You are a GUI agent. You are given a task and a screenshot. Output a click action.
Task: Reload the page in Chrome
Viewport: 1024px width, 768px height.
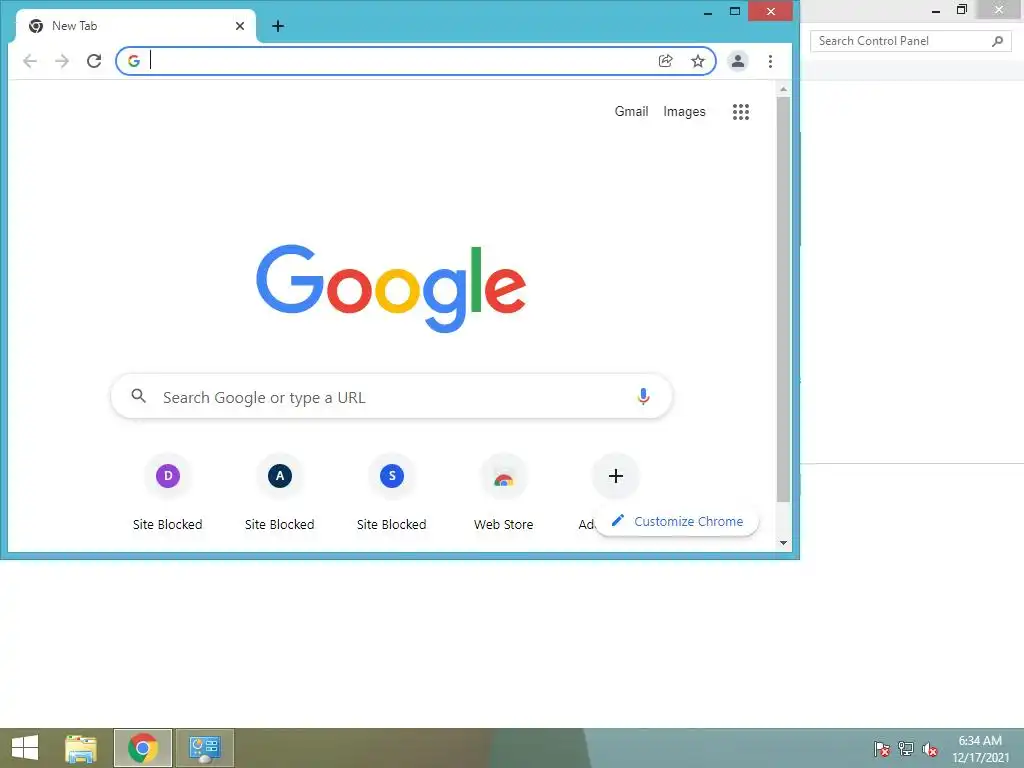(x=94, y=61)
